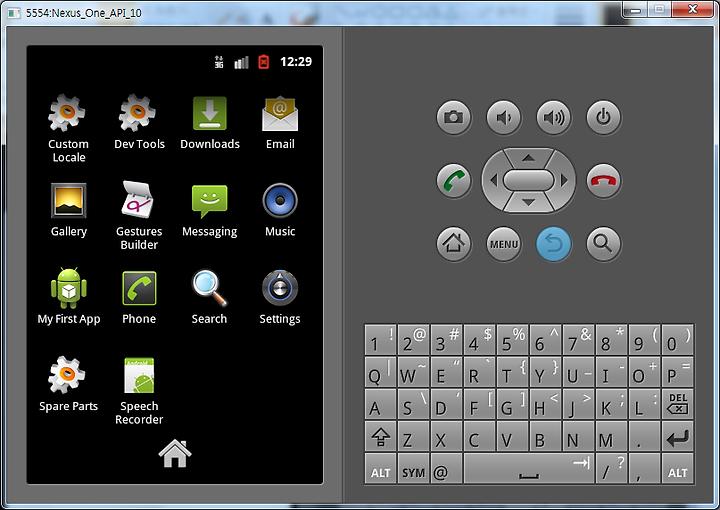Launch Gestures Builder app
The image size is (720, 510).
tap(139, 215)
